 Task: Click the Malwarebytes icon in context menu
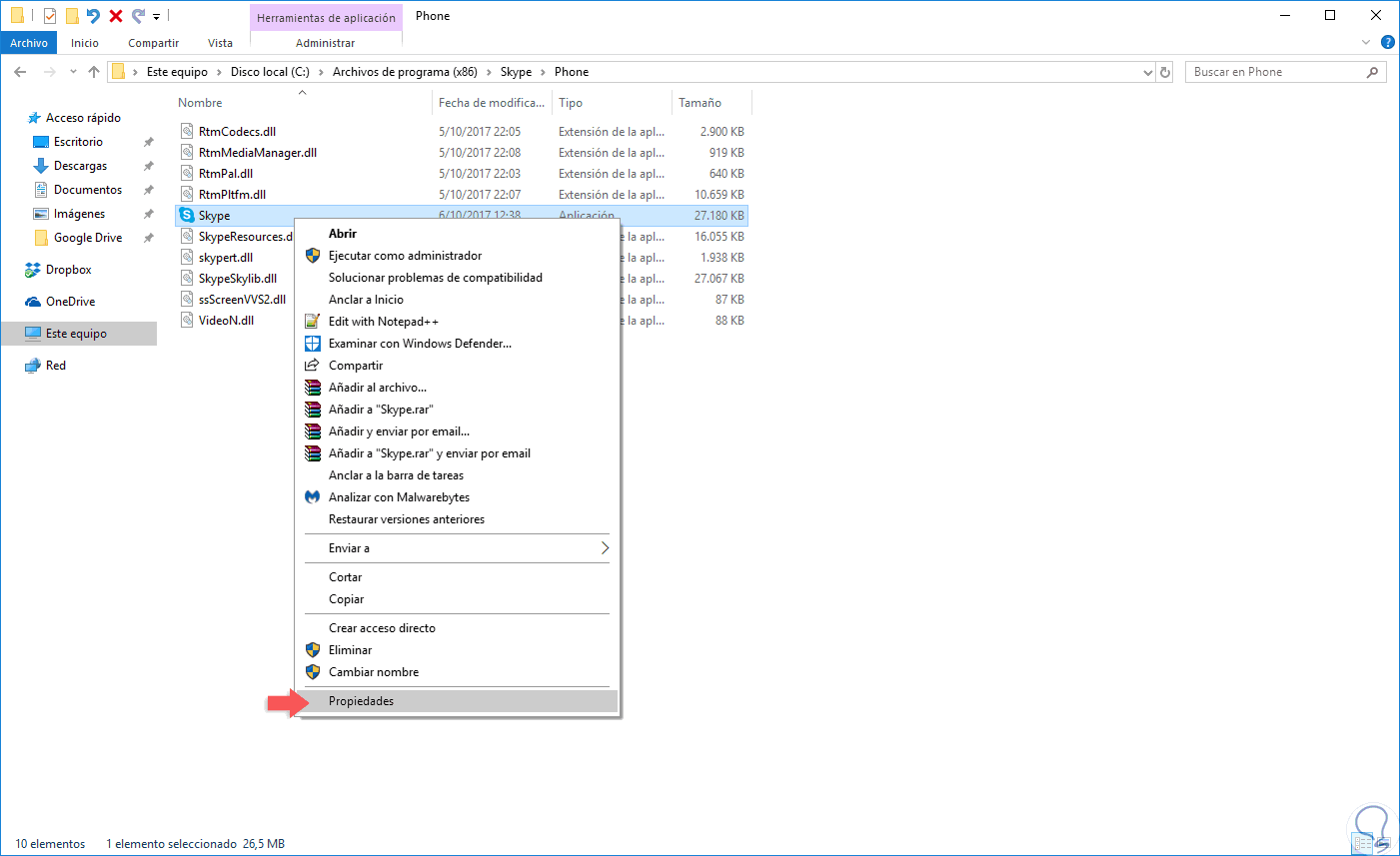tap(313, 497)
